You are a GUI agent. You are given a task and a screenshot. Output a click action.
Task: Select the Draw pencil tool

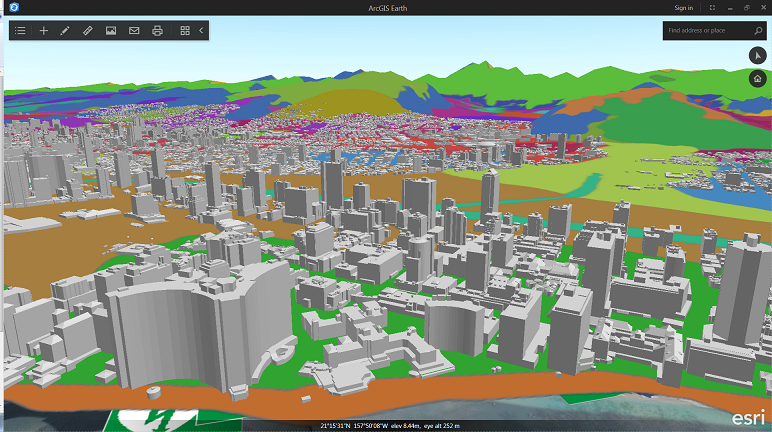point(65,31)
